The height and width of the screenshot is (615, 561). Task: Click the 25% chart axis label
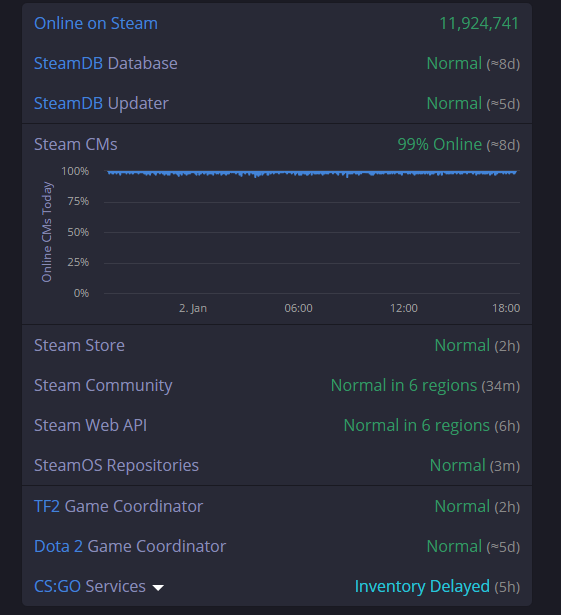pyautogui.click(x=78, y=262)
